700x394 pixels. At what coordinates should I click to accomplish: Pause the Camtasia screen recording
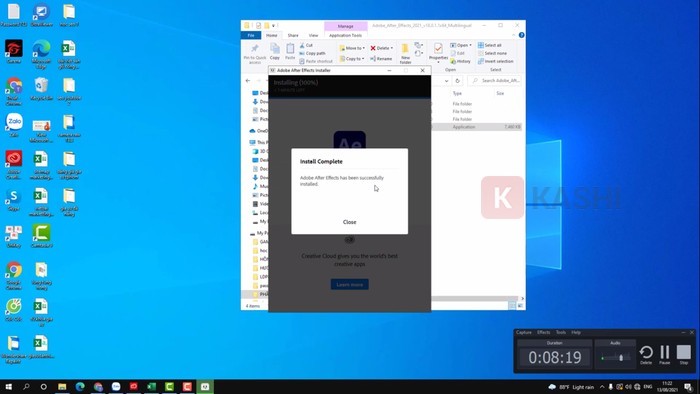click(665, 355)
